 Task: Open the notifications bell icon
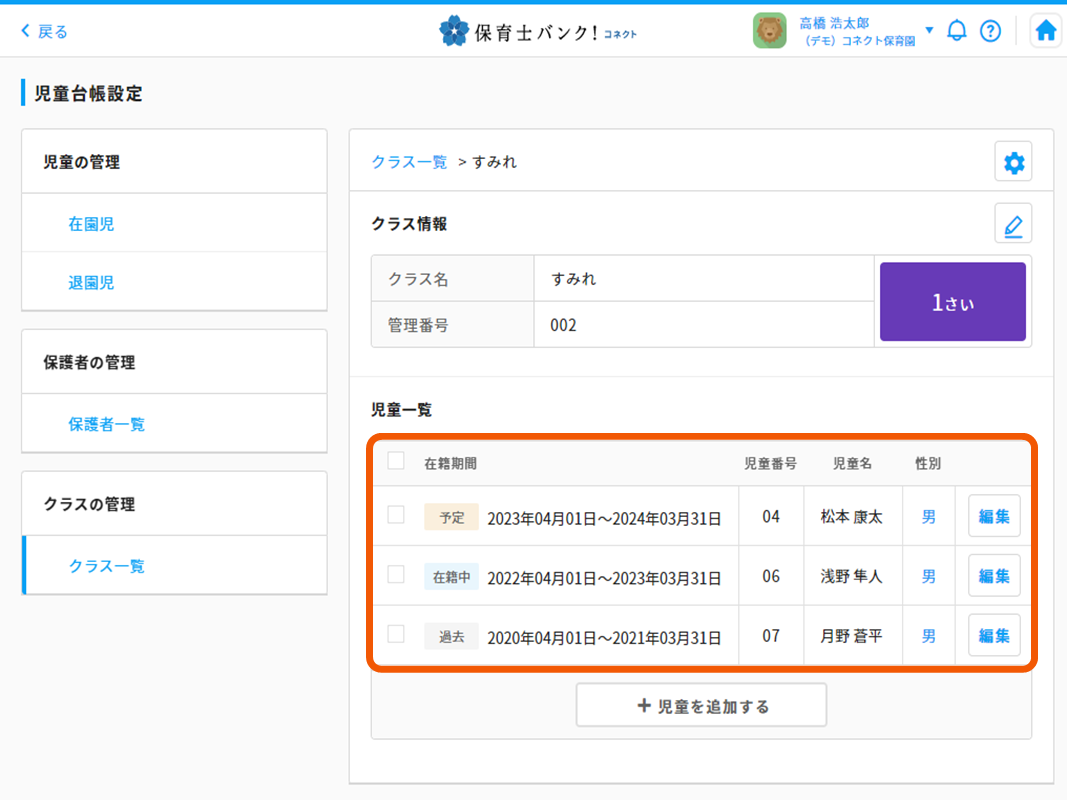click(957, 31)
